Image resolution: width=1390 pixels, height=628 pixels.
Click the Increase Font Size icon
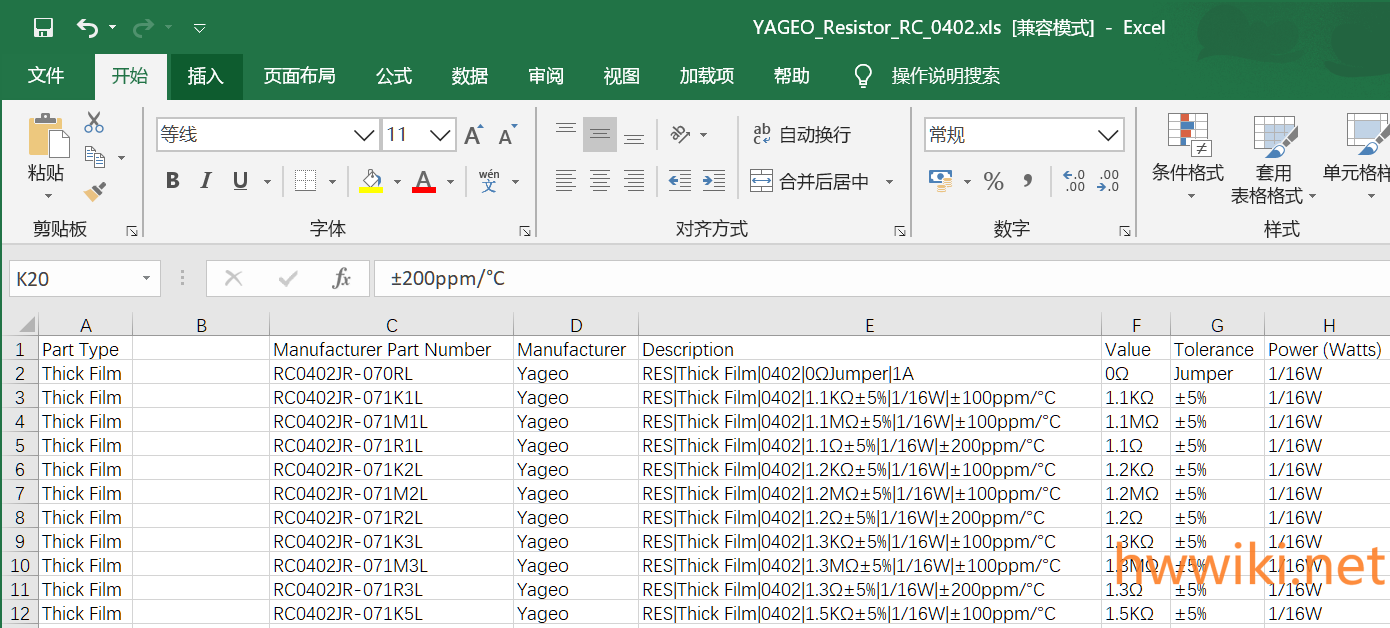pos(474,135)
